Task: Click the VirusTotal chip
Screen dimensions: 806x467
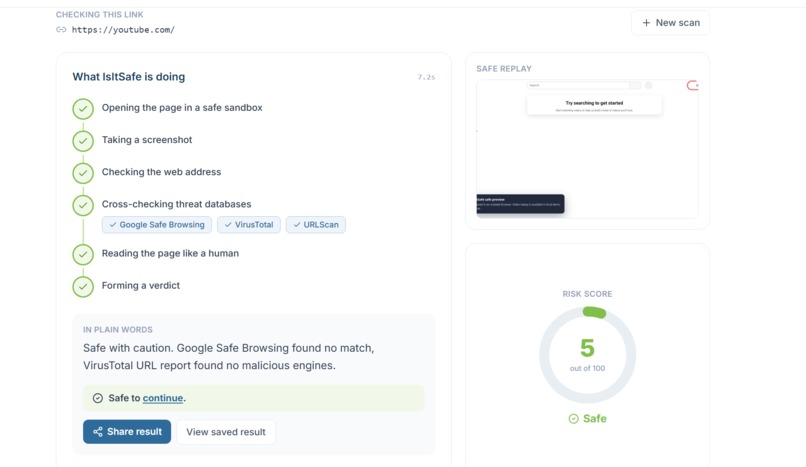Action: coord(249,225)
